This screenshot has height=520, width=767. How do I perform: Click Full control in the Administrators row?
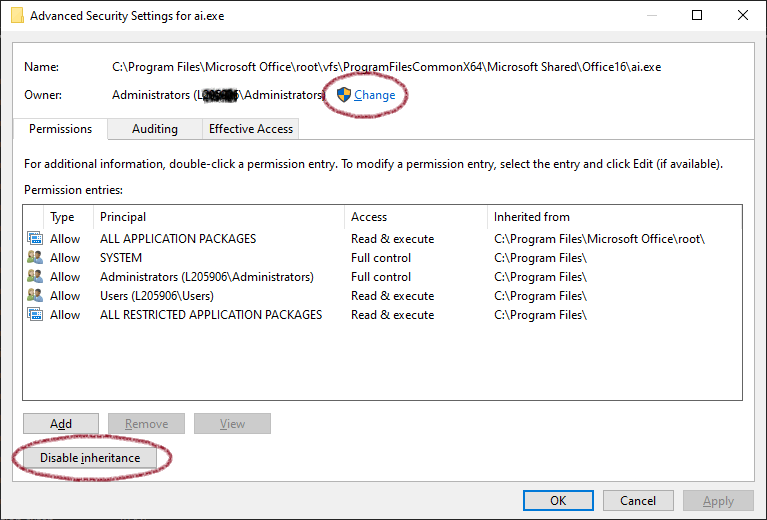click(381, 277)
